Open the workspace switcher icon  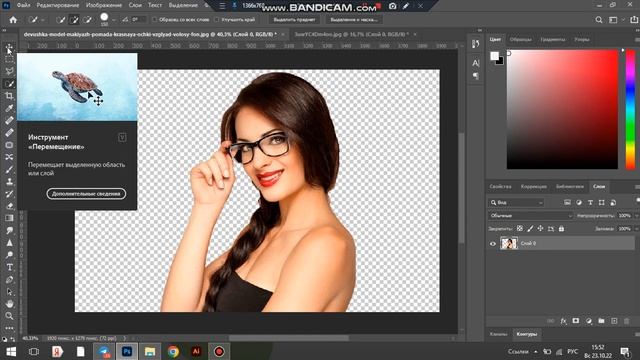[613, 20]
